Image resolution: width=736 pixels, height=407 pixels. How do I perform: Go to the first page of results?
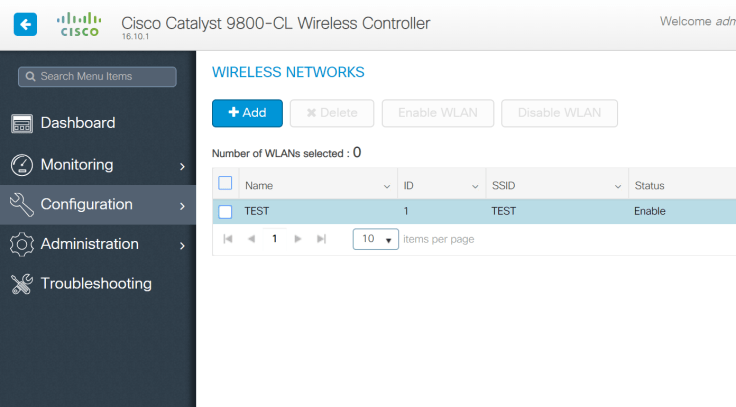(x=228, y=239)
